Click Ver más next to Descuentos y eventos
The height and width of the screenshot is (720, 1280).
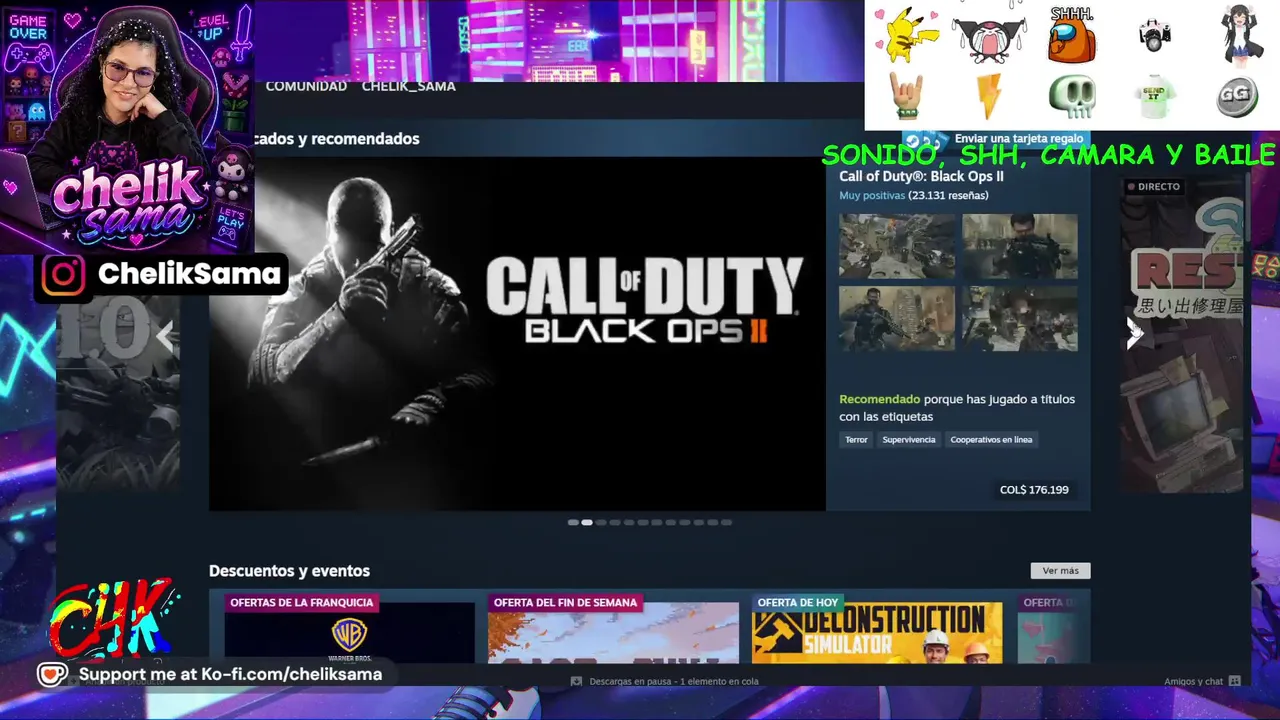click(1060, 571)
